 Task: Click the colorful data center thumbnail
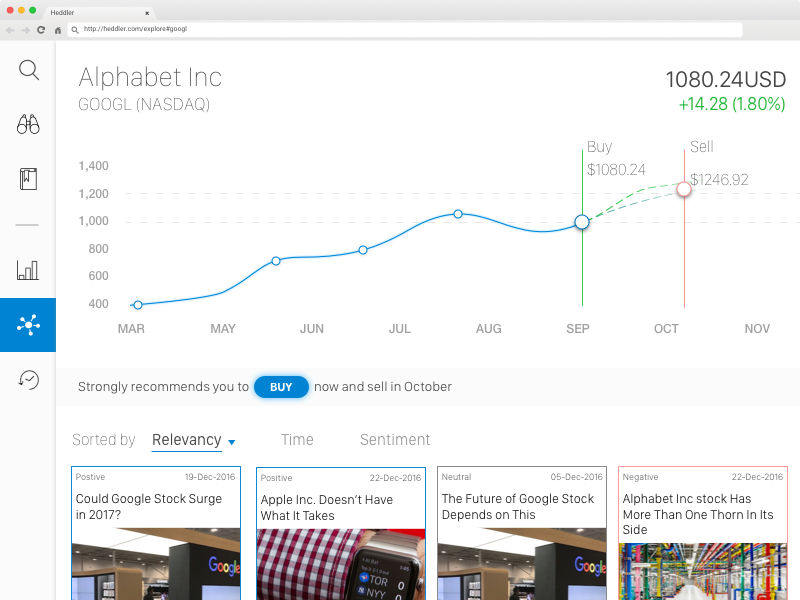tap(703, 571)
